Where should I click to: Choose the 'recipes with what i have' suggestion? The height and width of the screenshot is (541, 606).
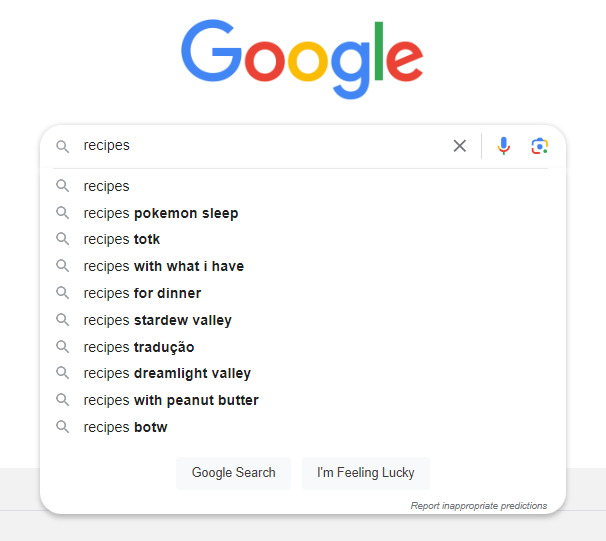click(164, 266)
